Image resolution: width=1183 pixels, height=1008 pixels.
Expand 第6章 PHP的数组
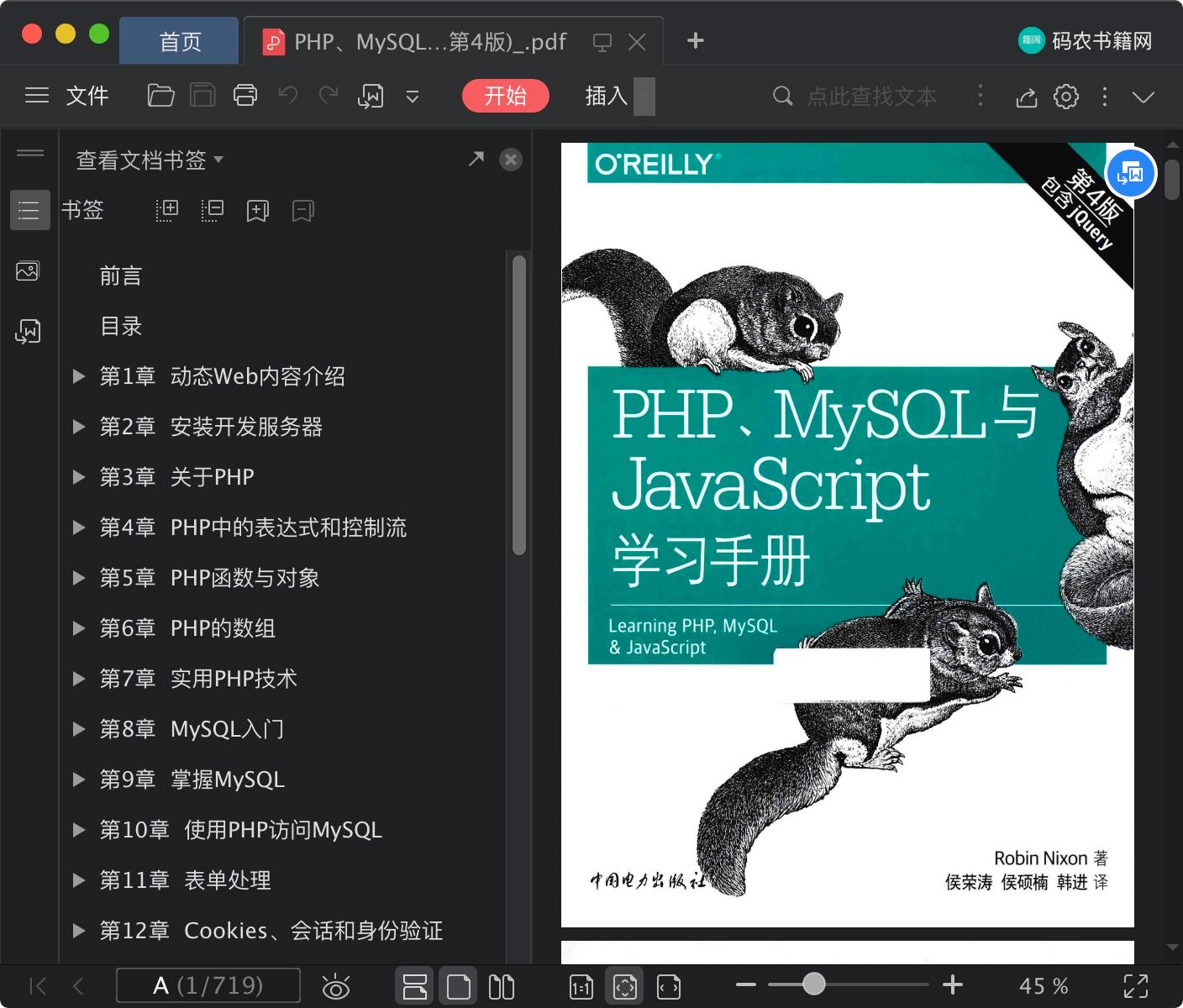(79, 628)
